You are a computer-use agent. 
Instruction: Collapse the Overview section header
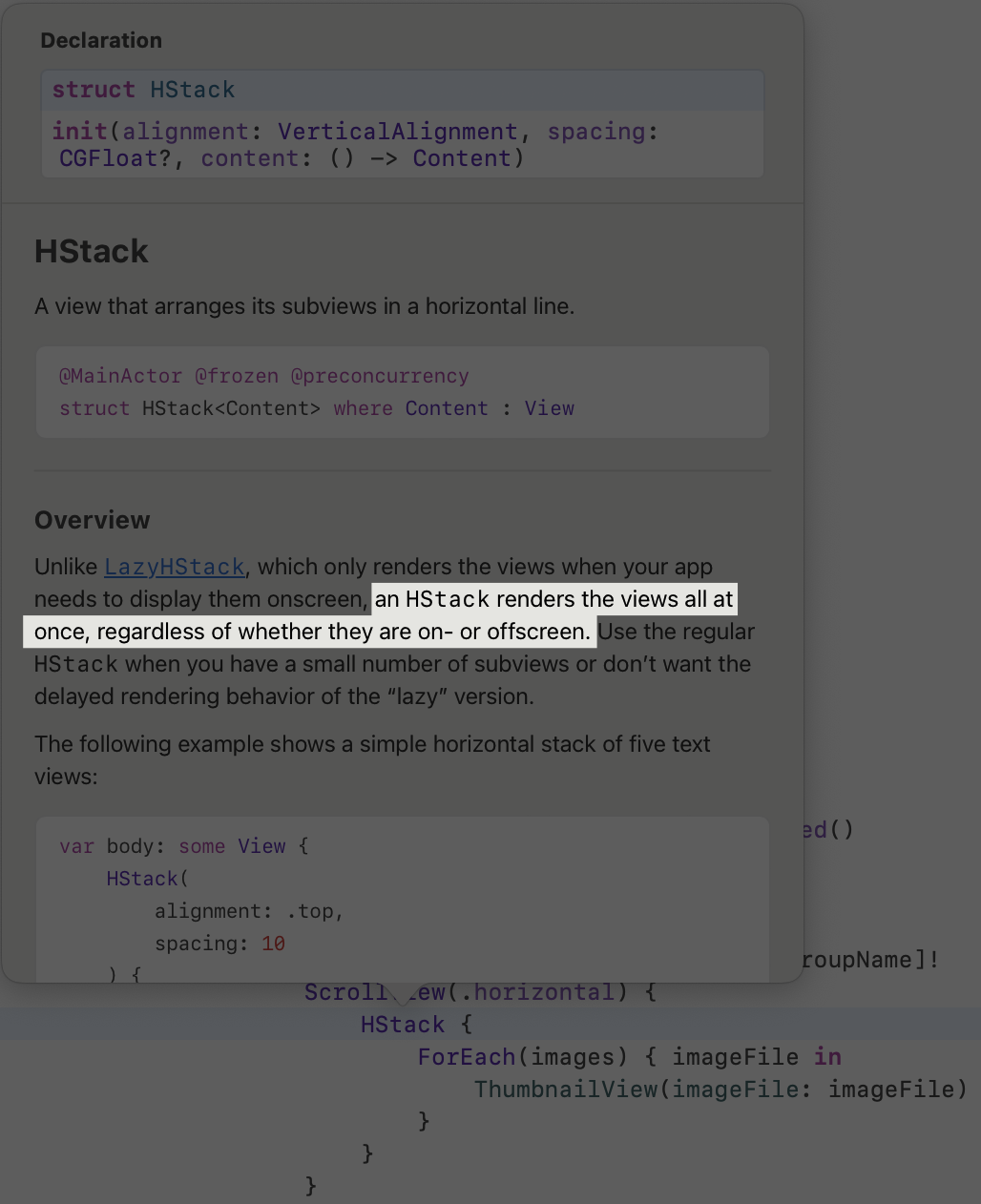point(92,520)
